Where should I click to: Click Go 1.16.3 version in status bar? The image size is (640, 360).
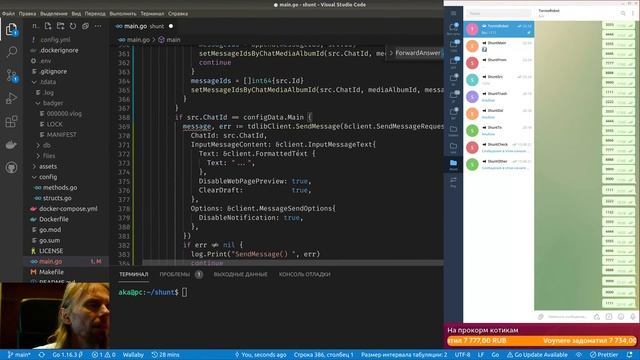(x=68, y=355)
